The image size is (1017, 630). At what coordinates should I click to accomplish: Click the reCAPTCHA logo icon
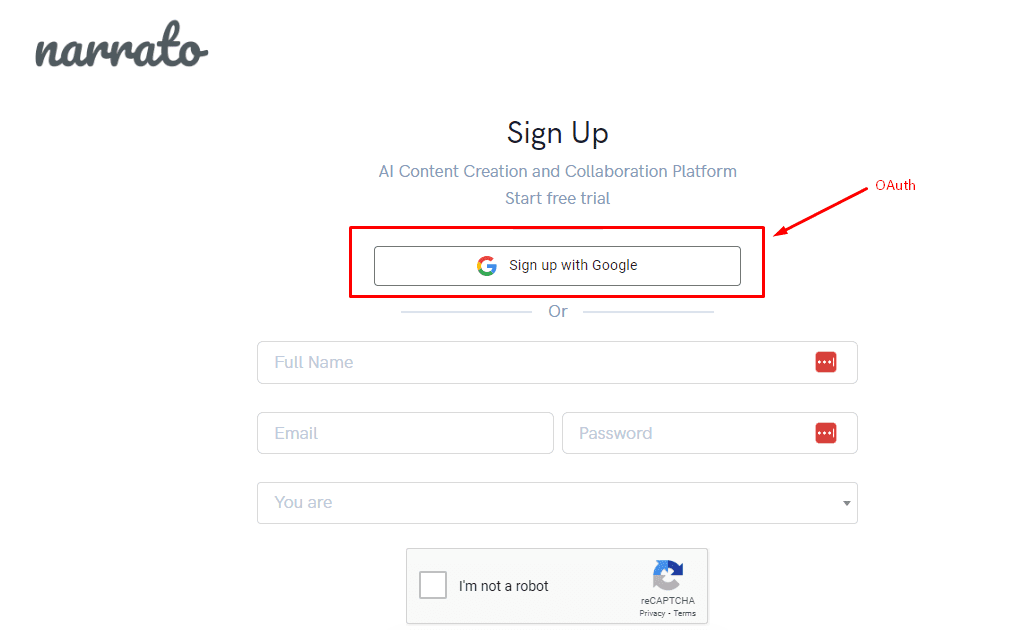(667, 575)
